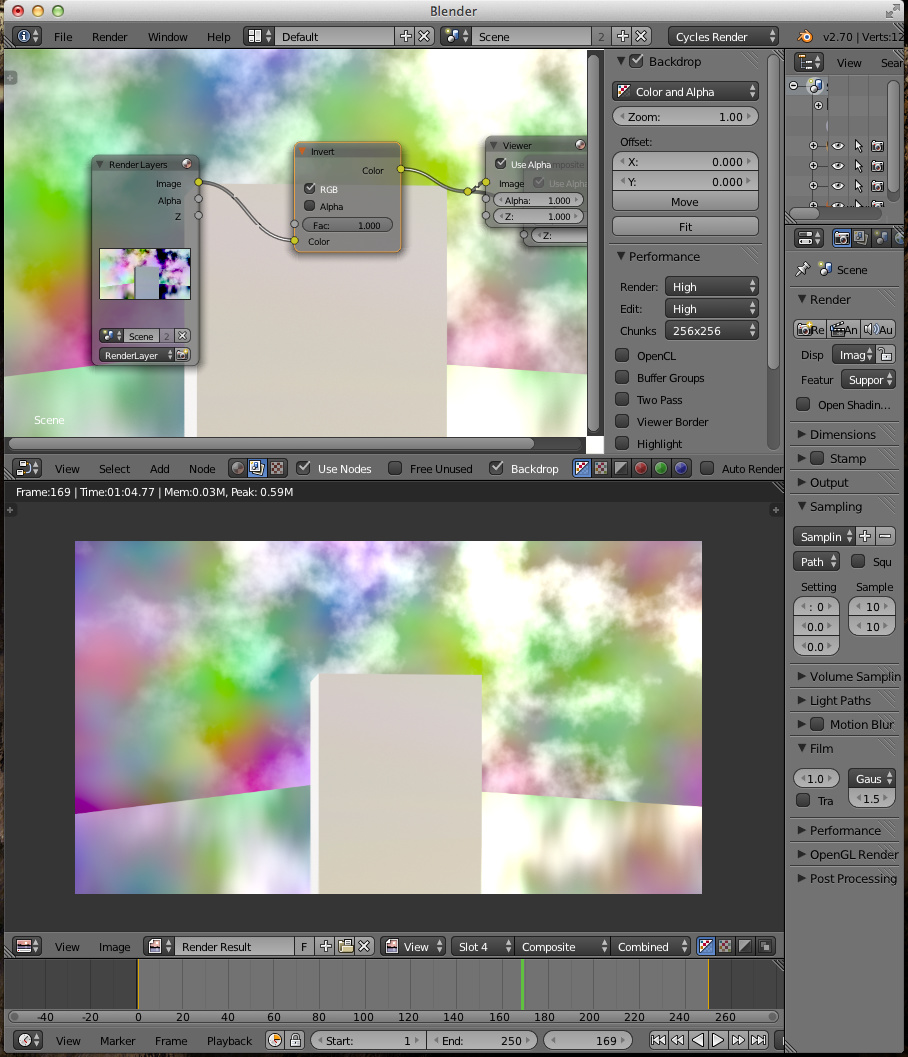Toggle lock interface icon next to Display
The height and width of the screenshot is (1057, 908).
886,355
